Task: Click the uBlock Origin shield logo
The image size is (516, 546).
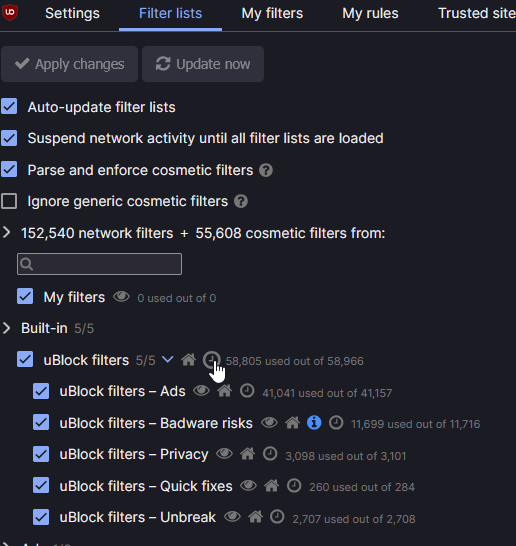Action: tap(10, 13)
